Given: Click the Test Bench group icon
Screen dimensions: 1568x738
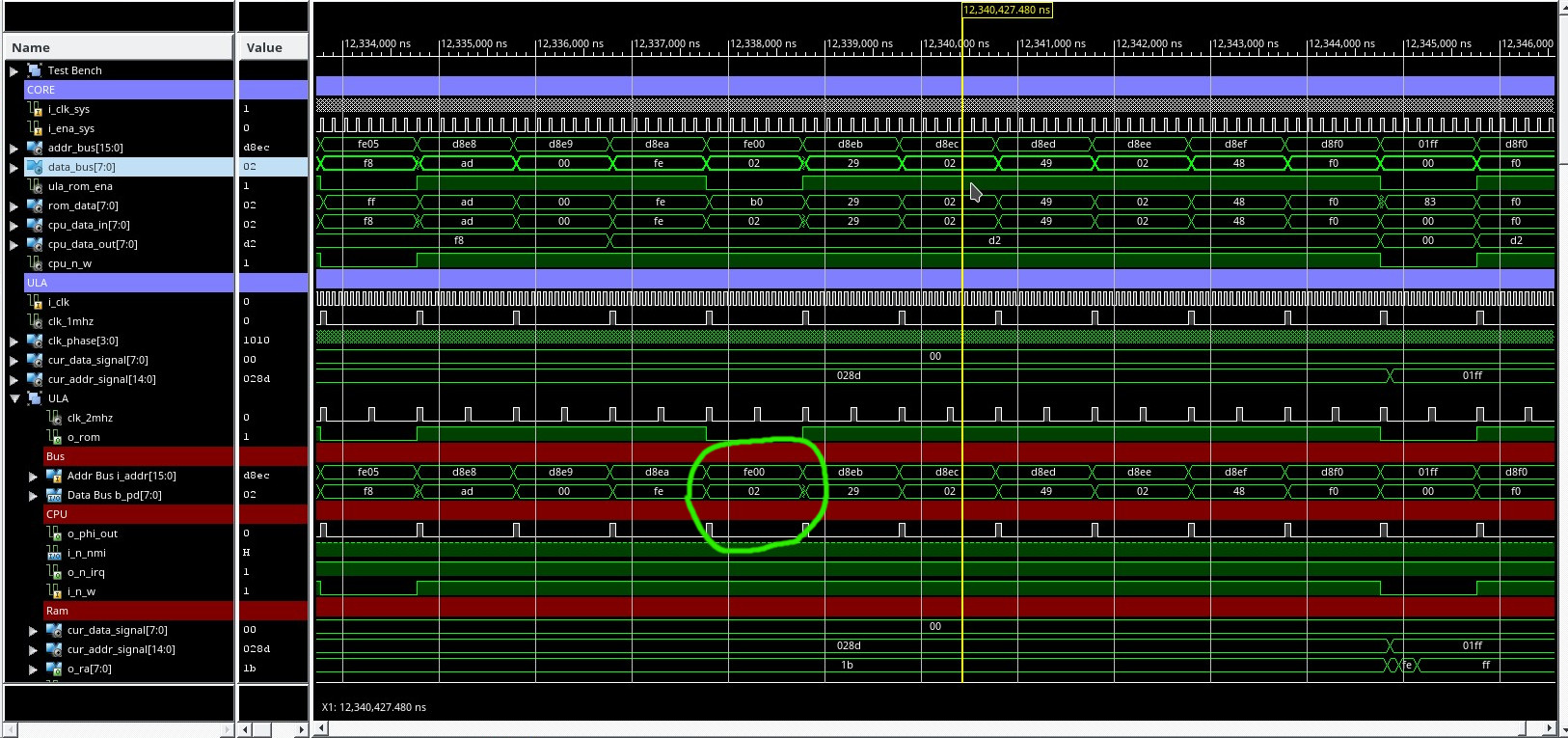Looking at the screenshot, I should tap(35, 70).
